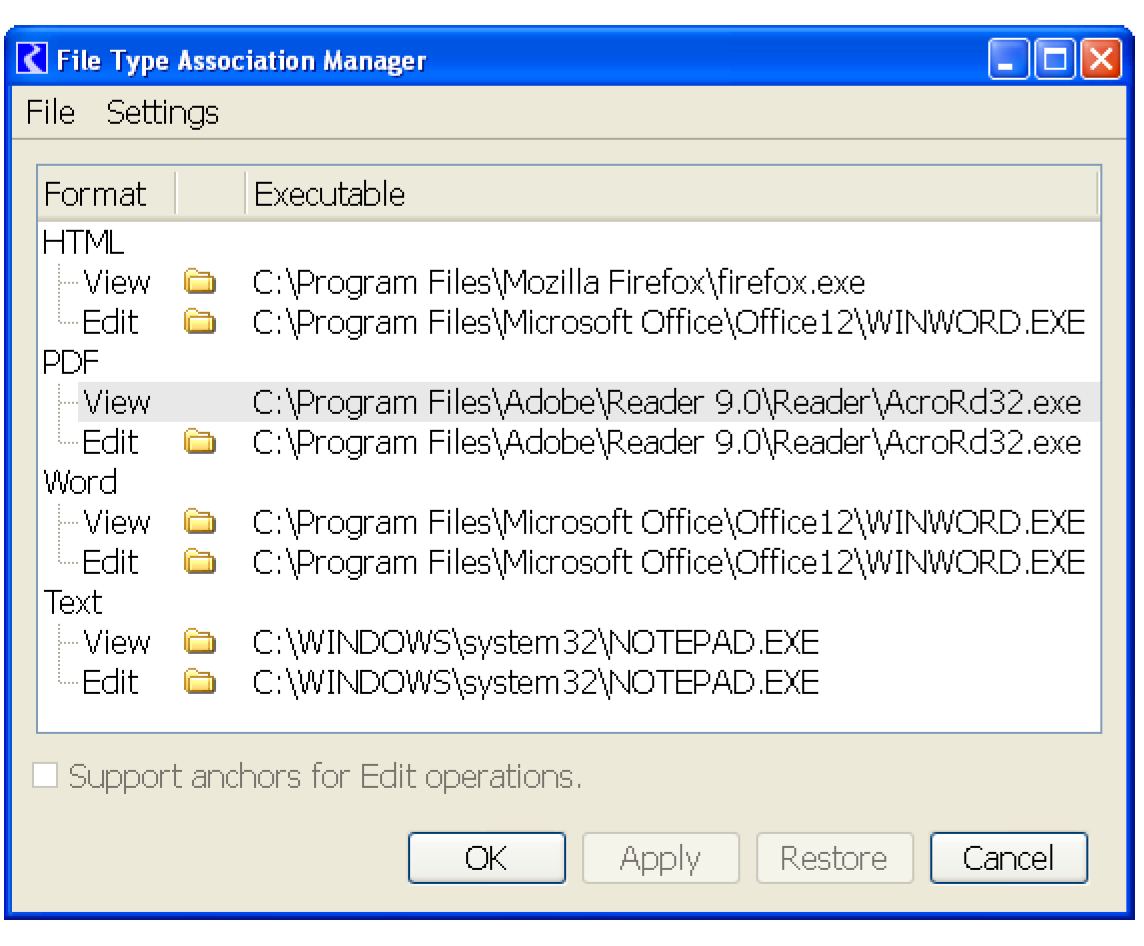The height and width of the screenshot is (946, 1144).
Task: Open the File menu
Action: click(51, 112)
